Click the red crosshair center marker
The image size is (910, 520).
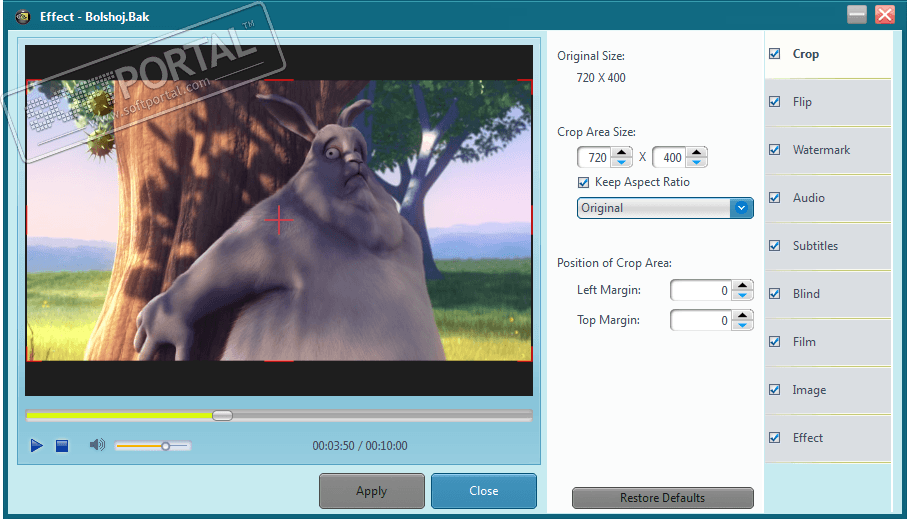tap(279, 220)
